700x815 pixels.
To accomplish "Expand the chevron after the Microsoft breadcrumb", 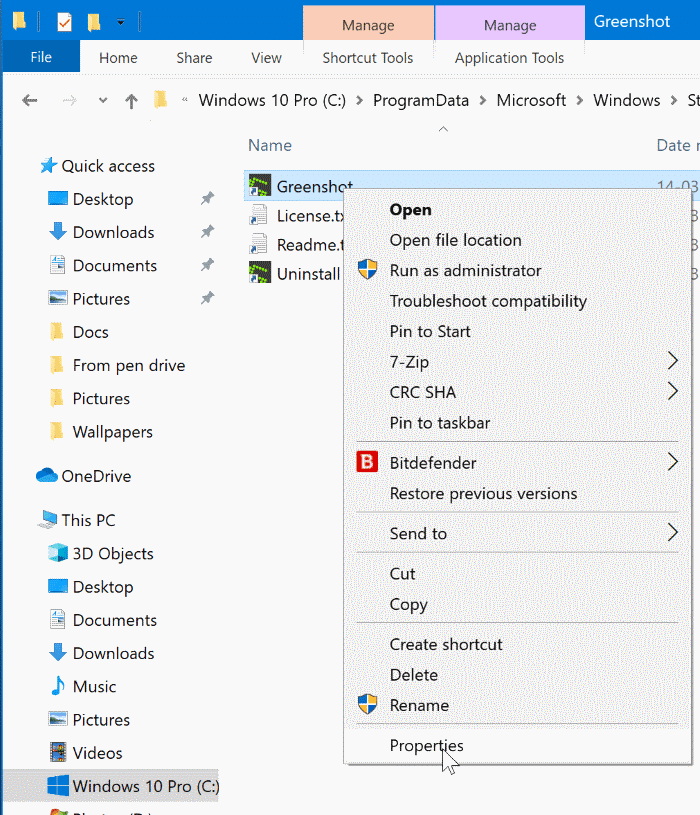I will 580,100.
